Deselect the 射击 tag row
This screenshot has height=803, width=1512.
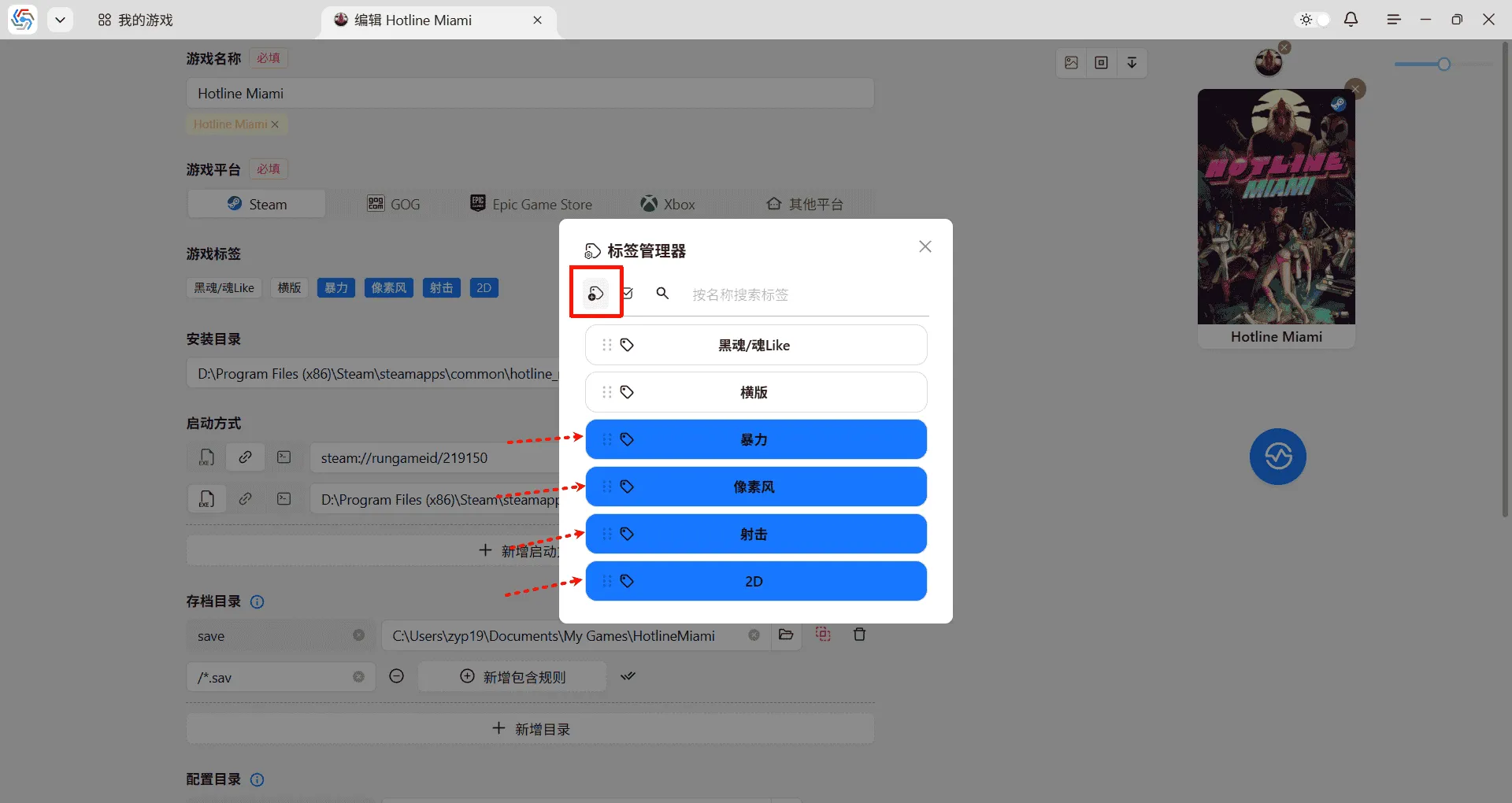click(x=756, y=534)
